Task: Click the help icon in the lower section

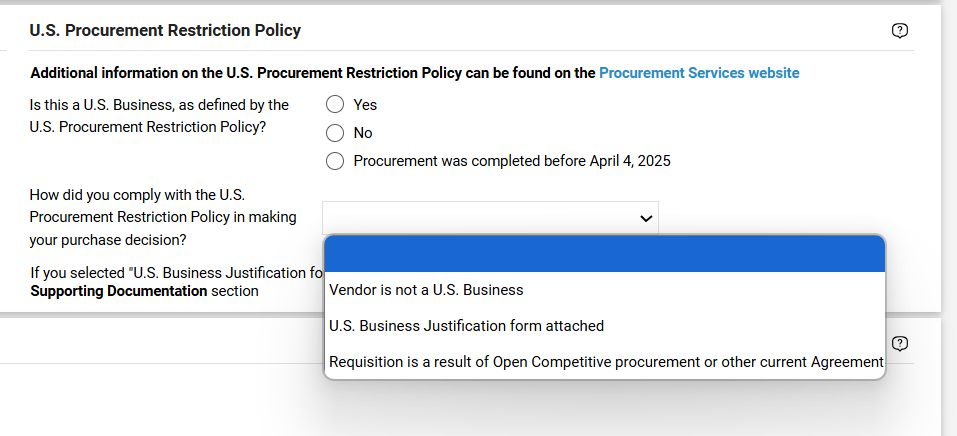Action: click(899, 344)
